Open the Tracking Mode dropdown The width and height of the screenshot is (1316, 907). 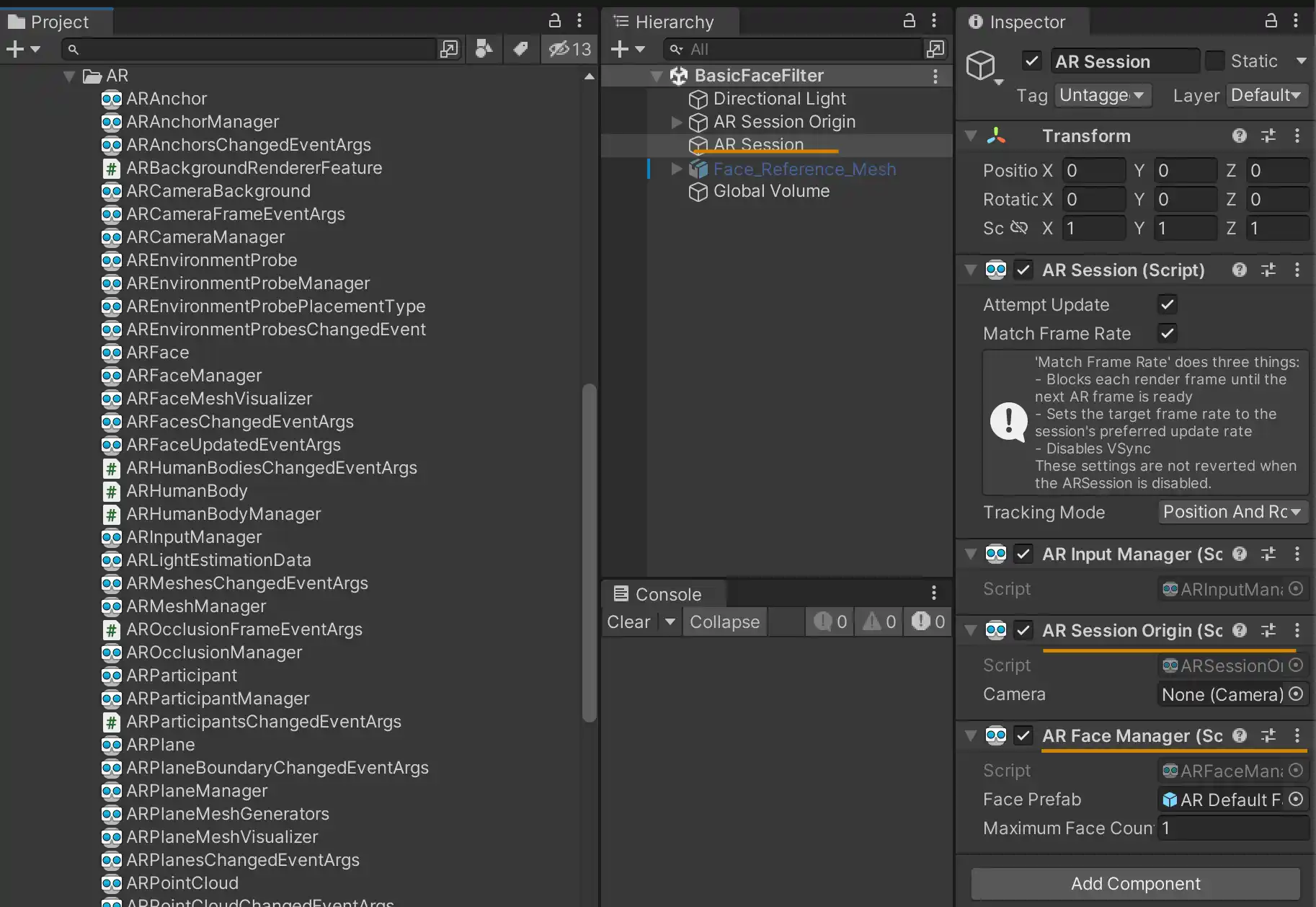1232,512
